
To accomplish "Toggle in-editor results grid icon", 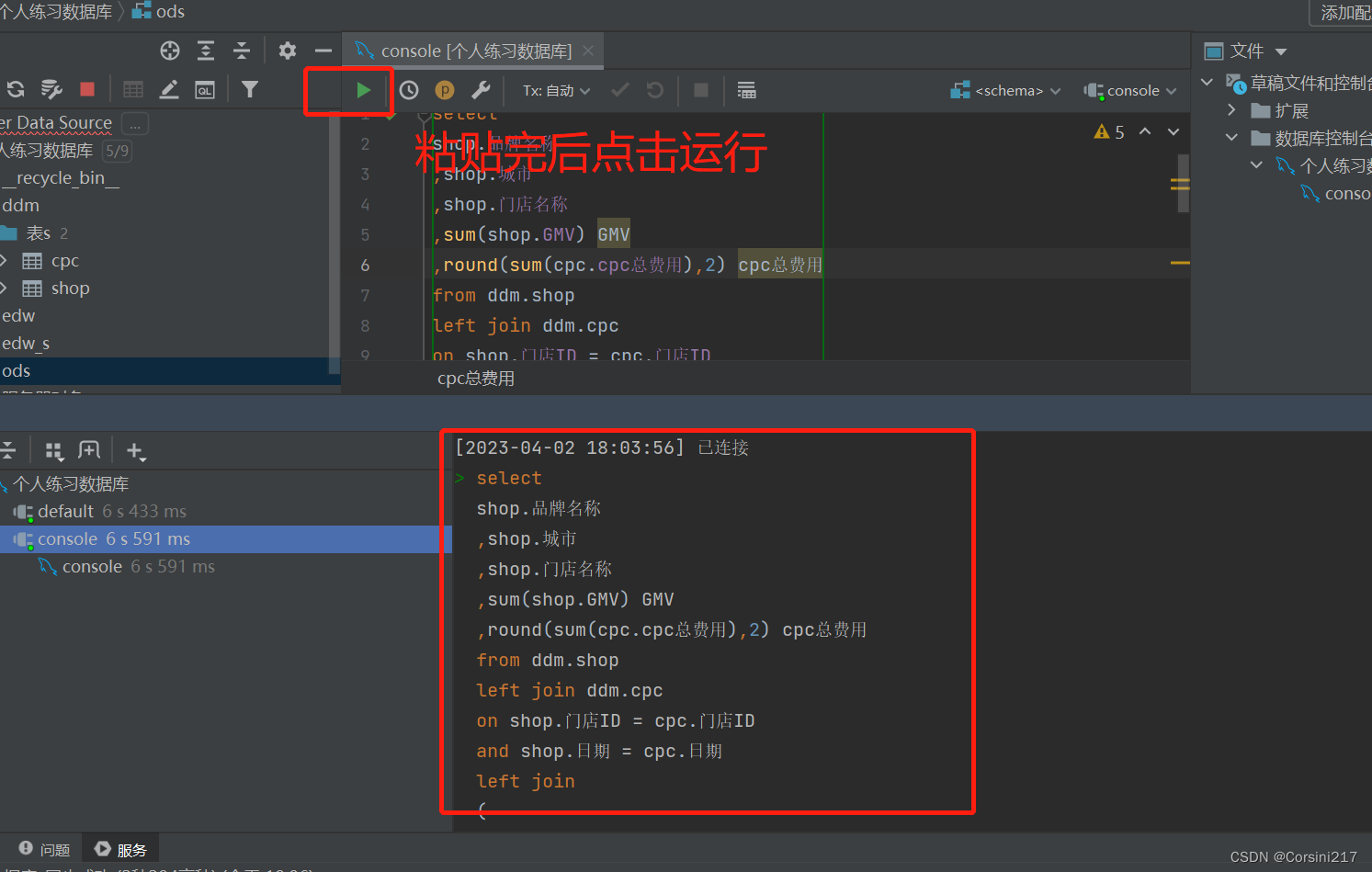I will tap(746, 90).
